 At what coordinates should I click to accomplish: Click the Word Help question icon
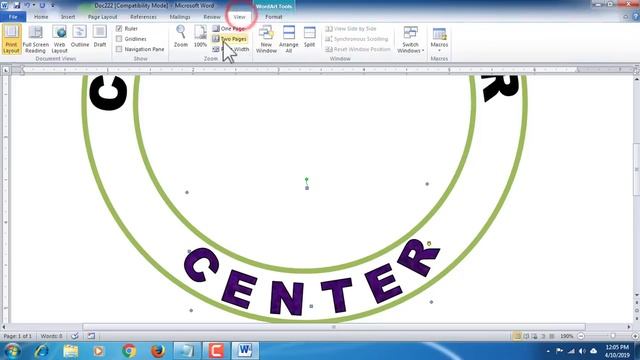click(x=636, y=17)
